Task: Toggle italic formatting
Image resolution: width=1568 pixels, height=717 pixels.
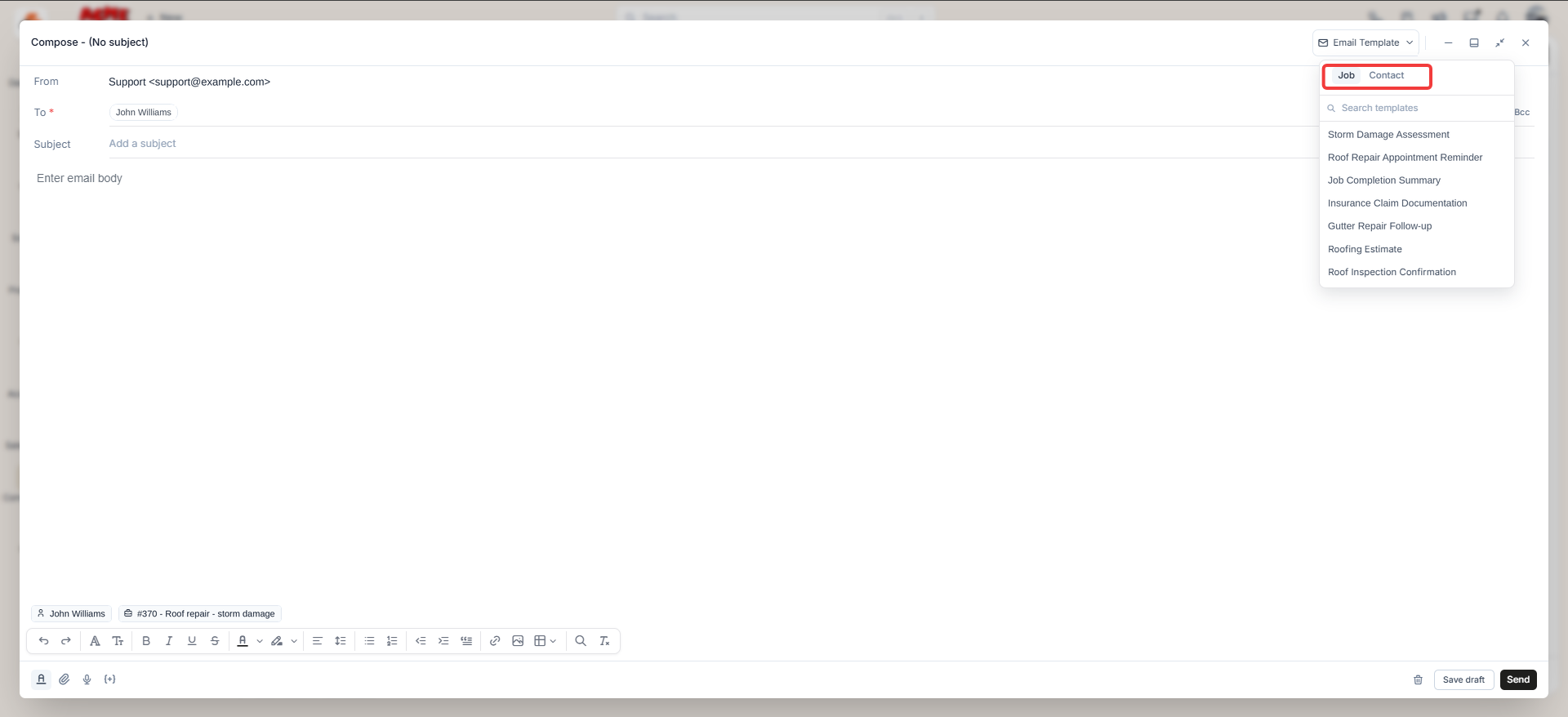Action: [169, 641]
